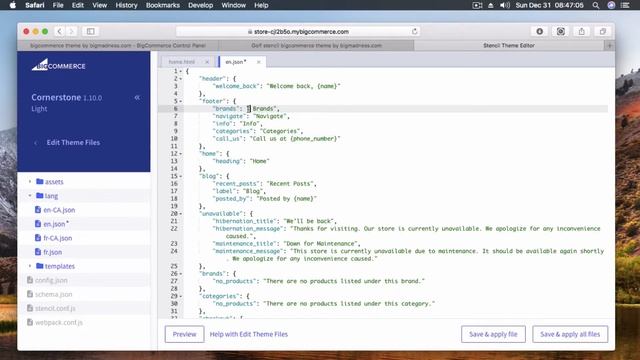Open the downloads toolbar icon
The image size is (640, 360).
click(x=540, y=31)
